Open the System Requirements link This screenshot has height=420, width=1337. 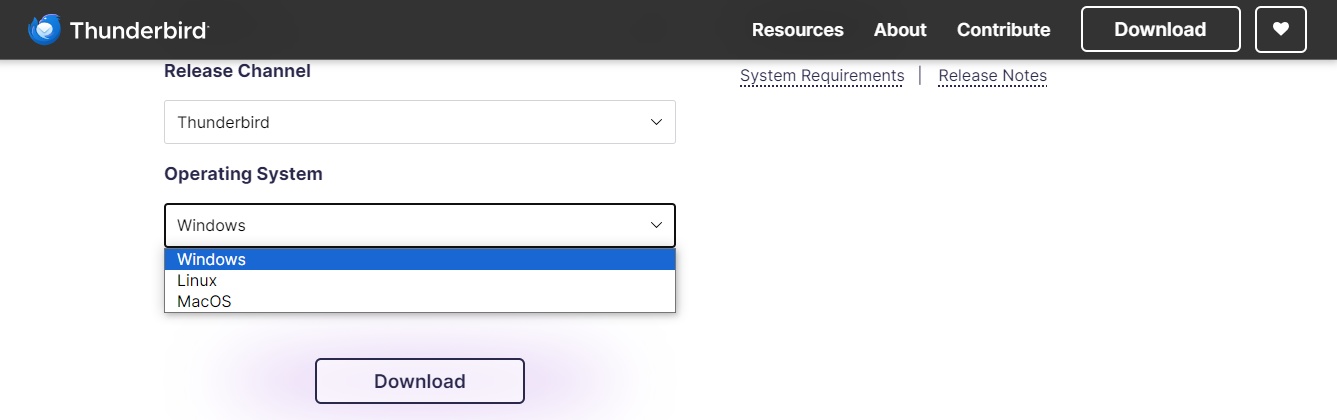(822, 76)
